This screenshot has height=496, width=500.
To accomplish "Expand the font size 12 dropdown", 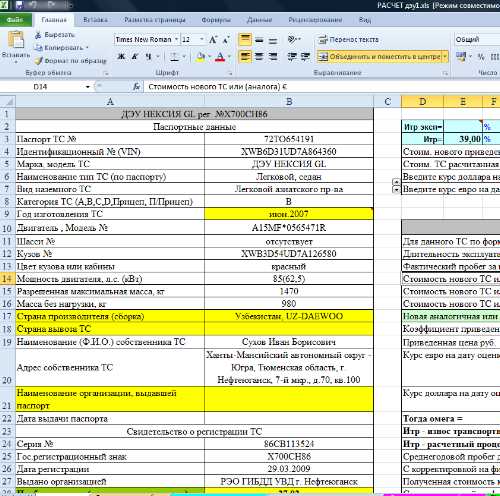I will click(x=202, y=39).
